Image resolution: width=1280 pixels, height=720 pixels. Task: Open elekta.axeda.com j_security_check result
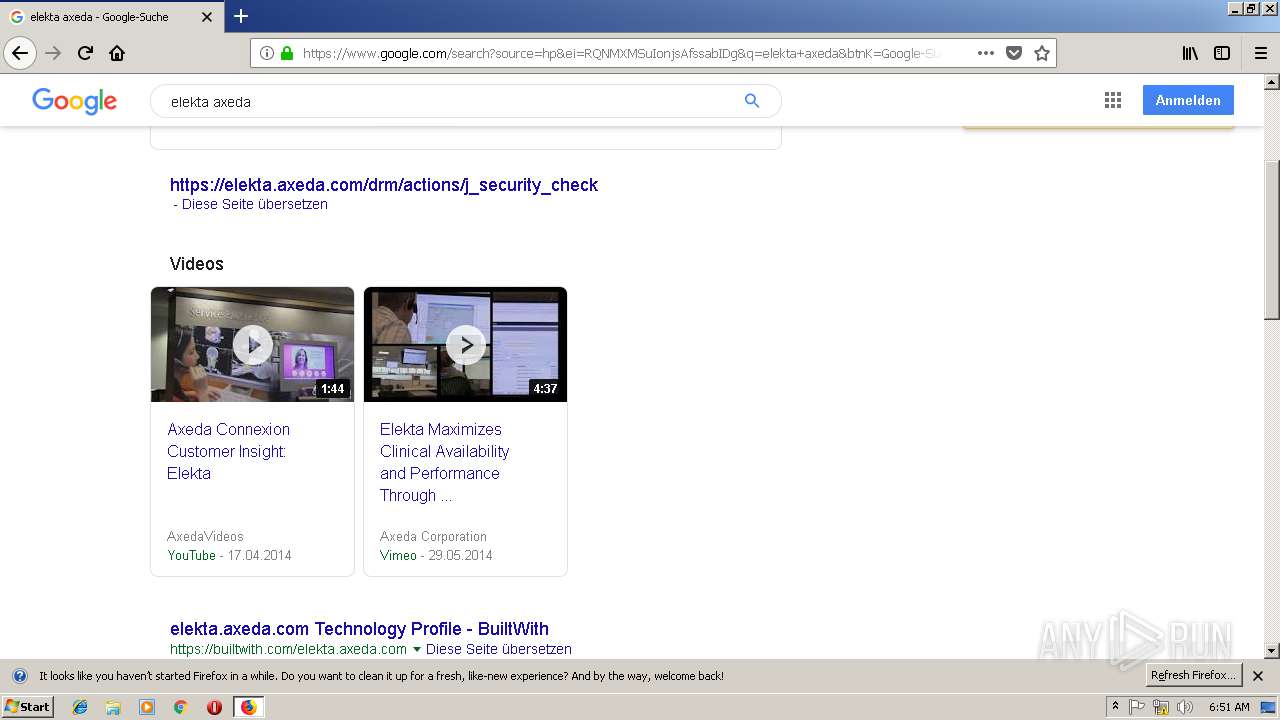[x=384, y=185]
